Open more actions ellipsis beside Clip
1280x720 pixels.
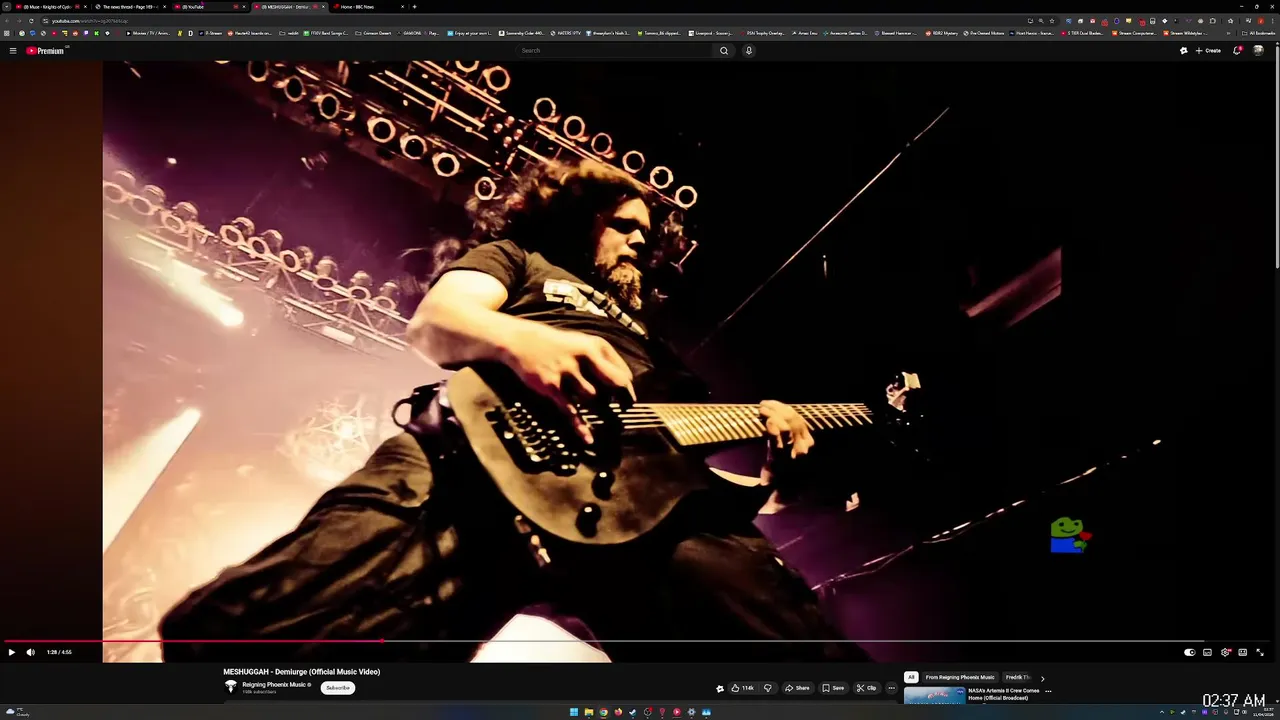891,688
